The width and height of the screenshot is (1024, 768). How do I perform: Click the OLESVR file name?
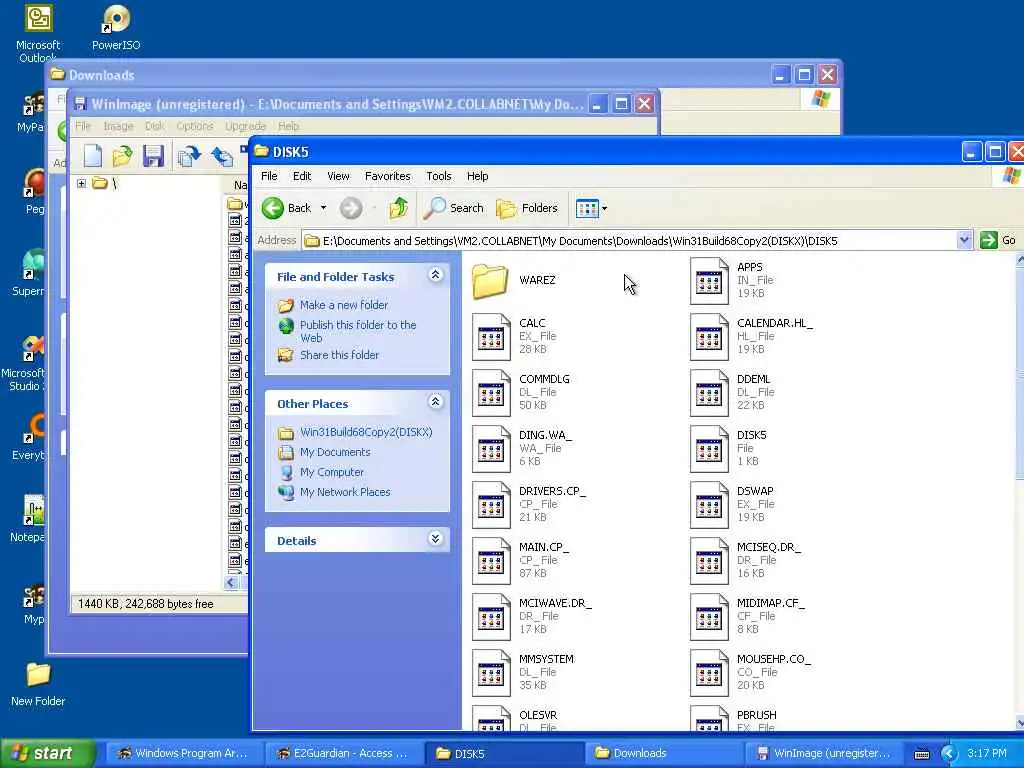[538, 715]
